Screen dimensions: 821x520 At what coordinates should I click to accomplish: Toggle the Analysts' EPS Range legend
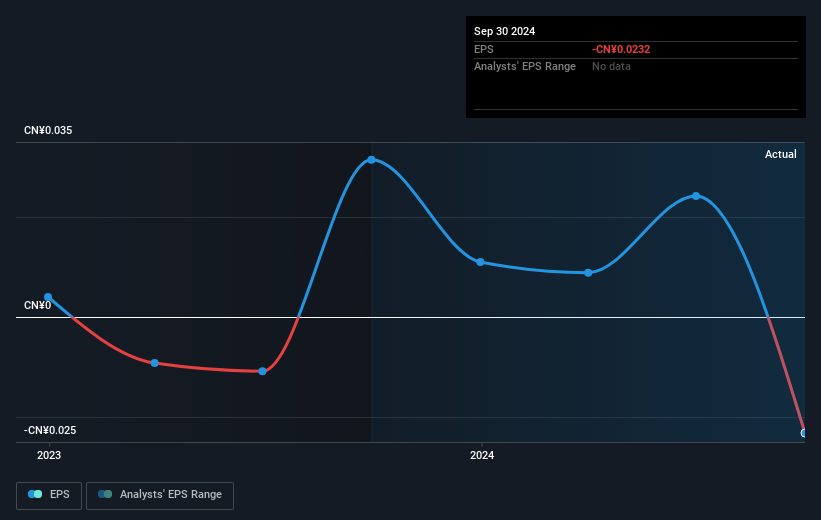160,495
